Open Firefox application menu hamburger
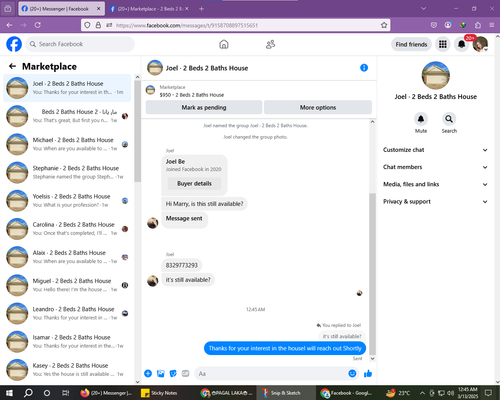The height and width of the screenshot is (400, 500). click(492, 25)
